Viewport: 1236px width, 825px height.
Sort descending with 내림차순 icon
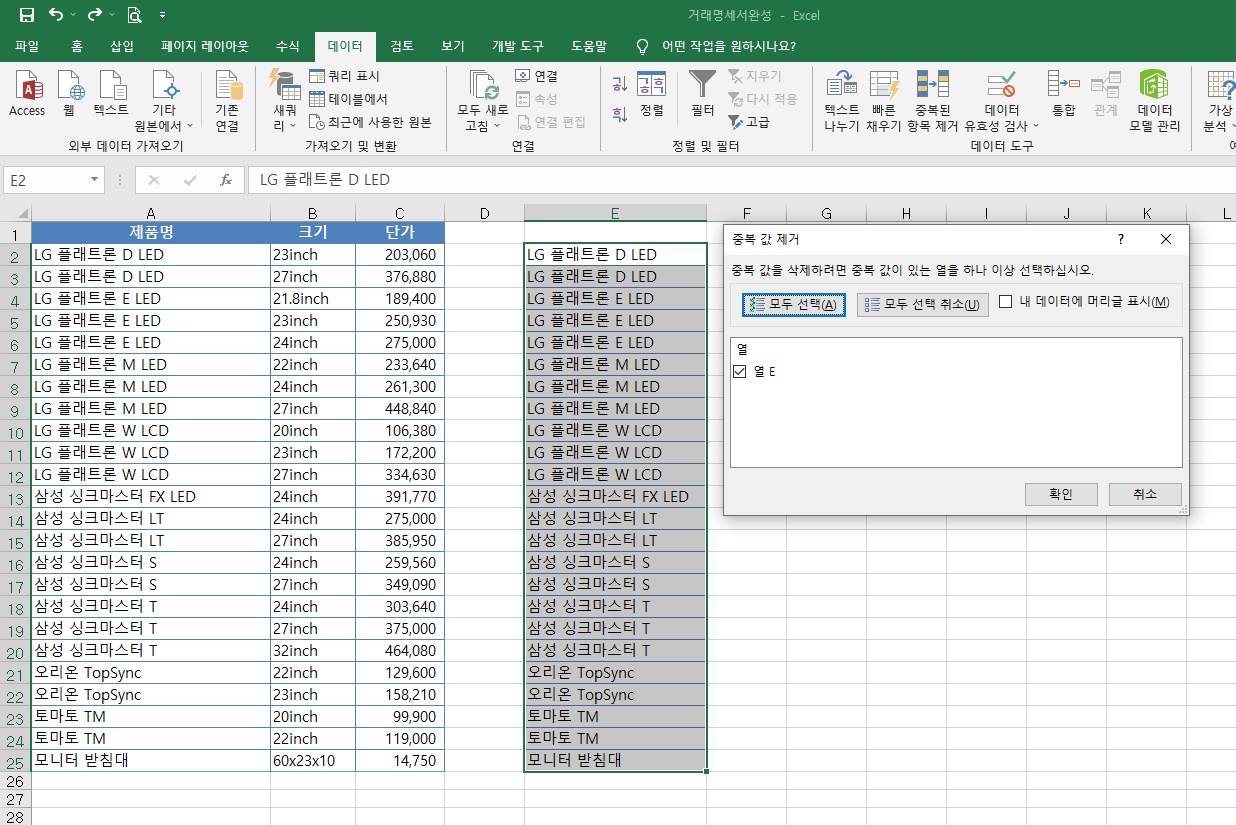620,113
